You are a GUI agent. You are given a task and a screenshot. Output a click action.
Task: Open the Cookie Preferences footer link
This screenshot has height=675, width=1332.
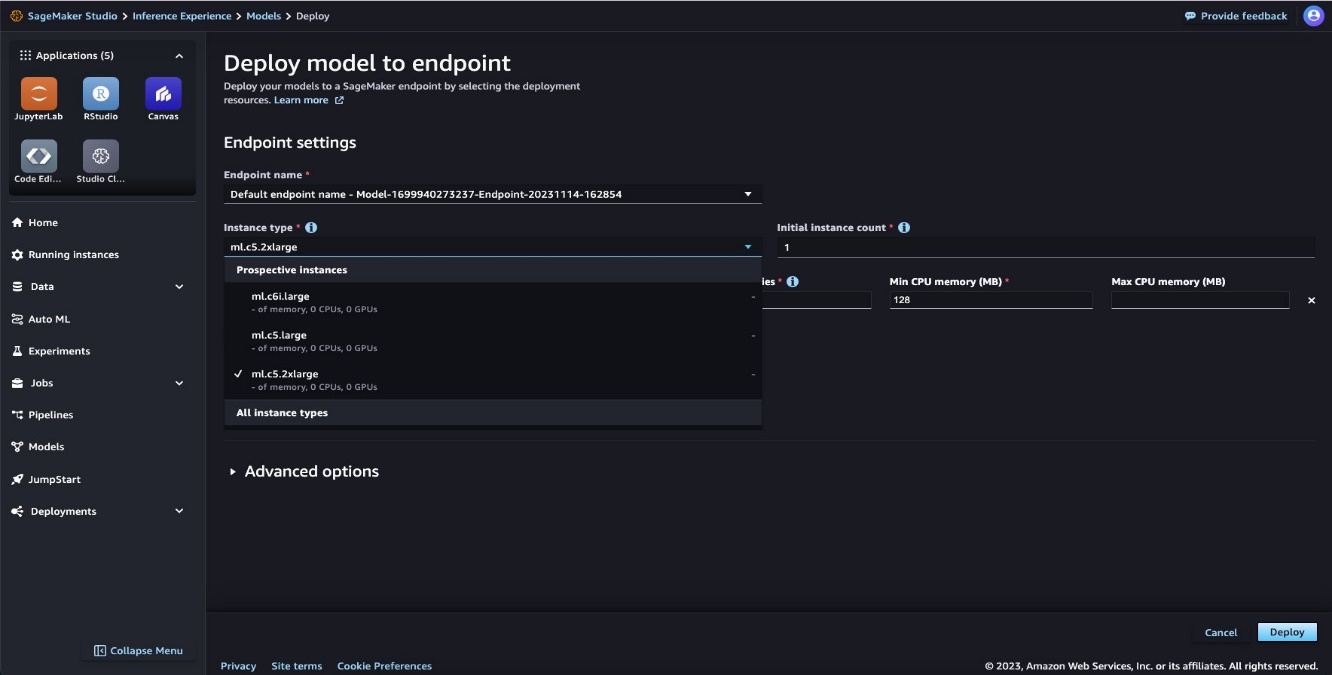click(x=385, y=666)
